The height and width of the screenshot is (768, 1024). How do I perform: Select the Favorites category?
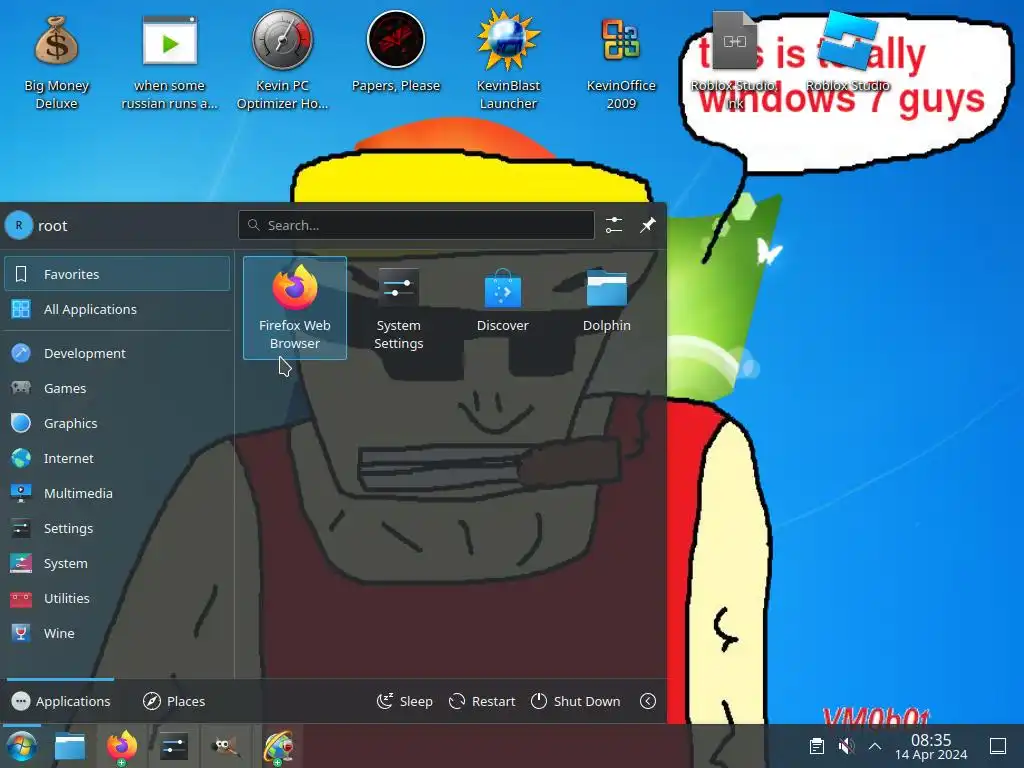tap(117, 274)
